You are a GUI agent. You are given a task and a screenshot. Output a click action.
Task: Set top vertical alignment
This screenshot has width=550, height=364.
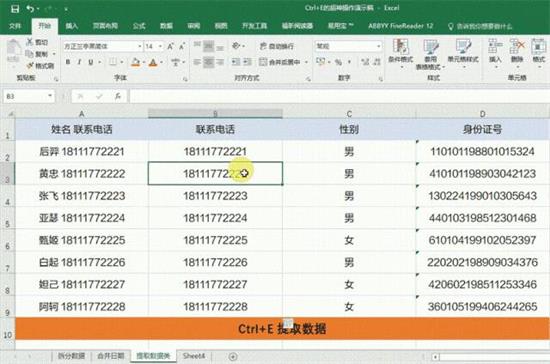(197, 45)
